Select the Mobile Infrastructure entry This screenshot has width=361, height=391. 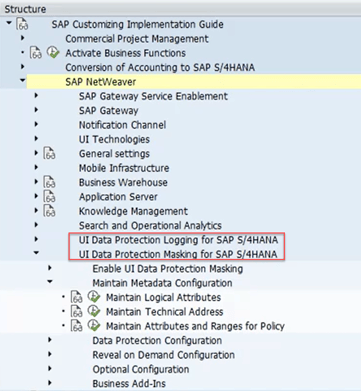point(124,168)
